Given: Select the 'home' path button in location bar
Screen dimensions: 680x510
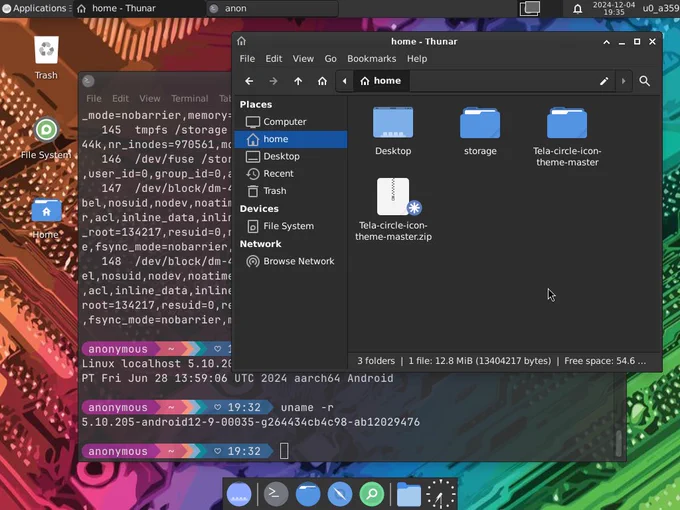Looking at the screenshot, I should (x=381, y=81).
